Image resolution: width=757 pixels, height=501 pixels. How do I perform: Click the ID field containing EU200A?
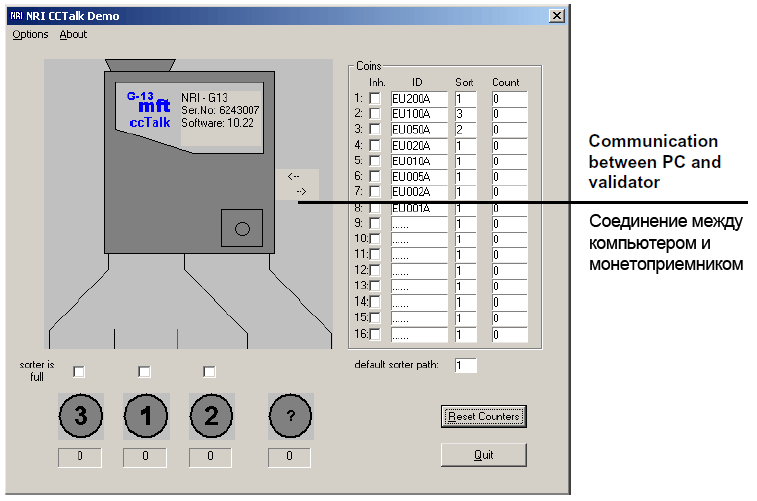[419, 99]
